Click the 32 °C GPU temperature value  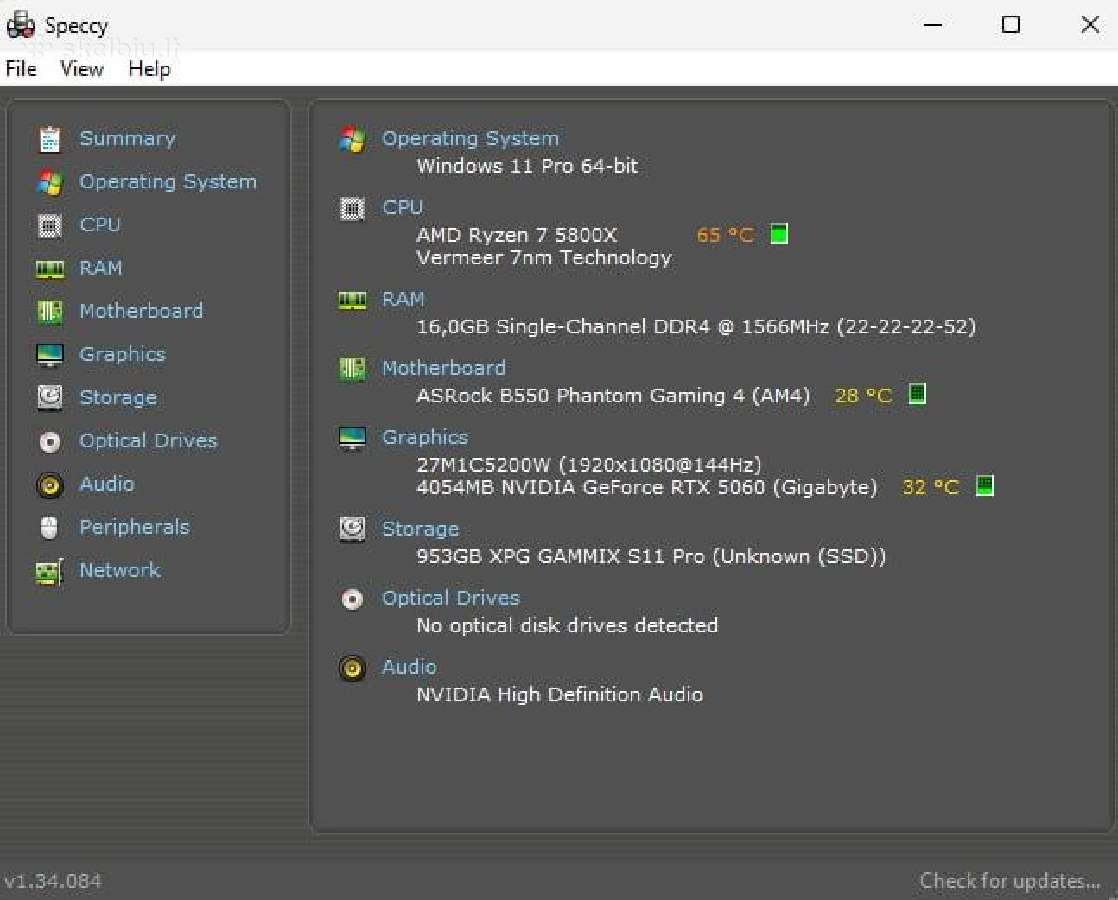pos(930,488)
